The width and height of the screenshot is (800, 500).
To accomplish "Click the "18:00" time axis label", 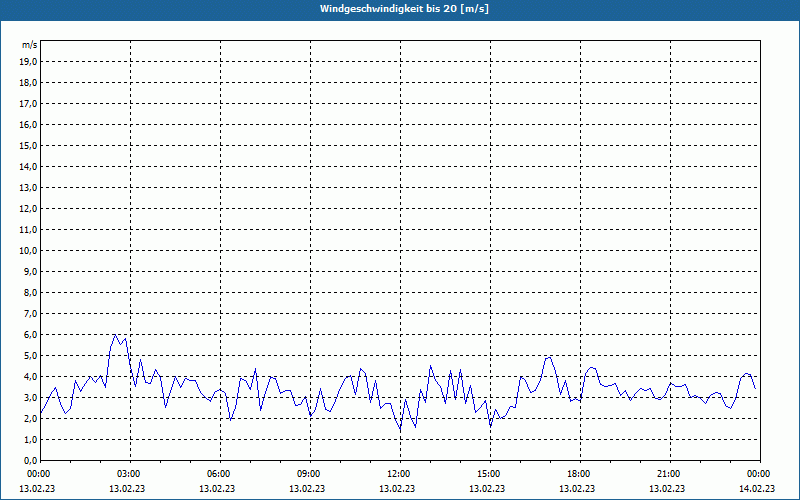I will pos(581,474).
